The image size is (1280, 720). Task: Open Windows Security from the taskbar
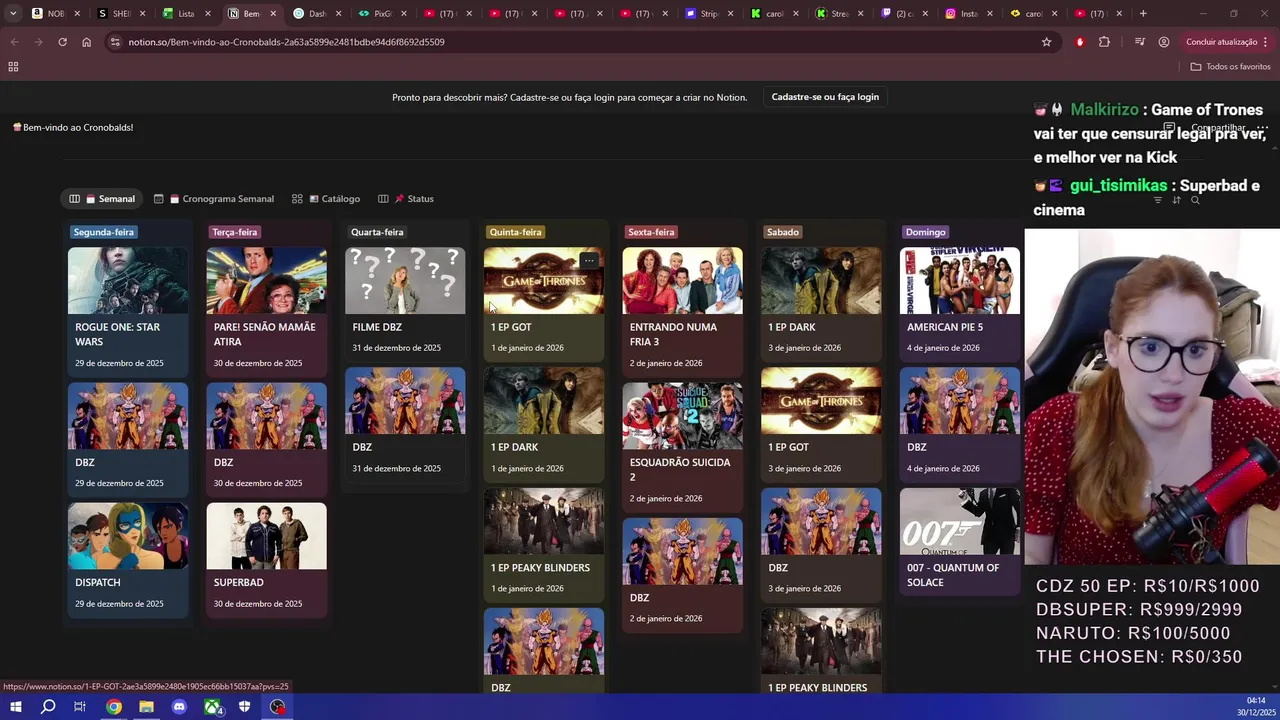coord(244,707)
